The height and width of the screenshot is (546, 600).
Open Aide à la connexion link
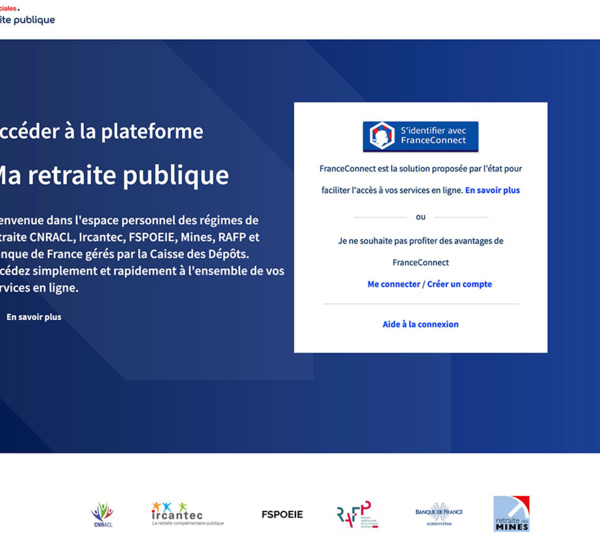(420, 324)
